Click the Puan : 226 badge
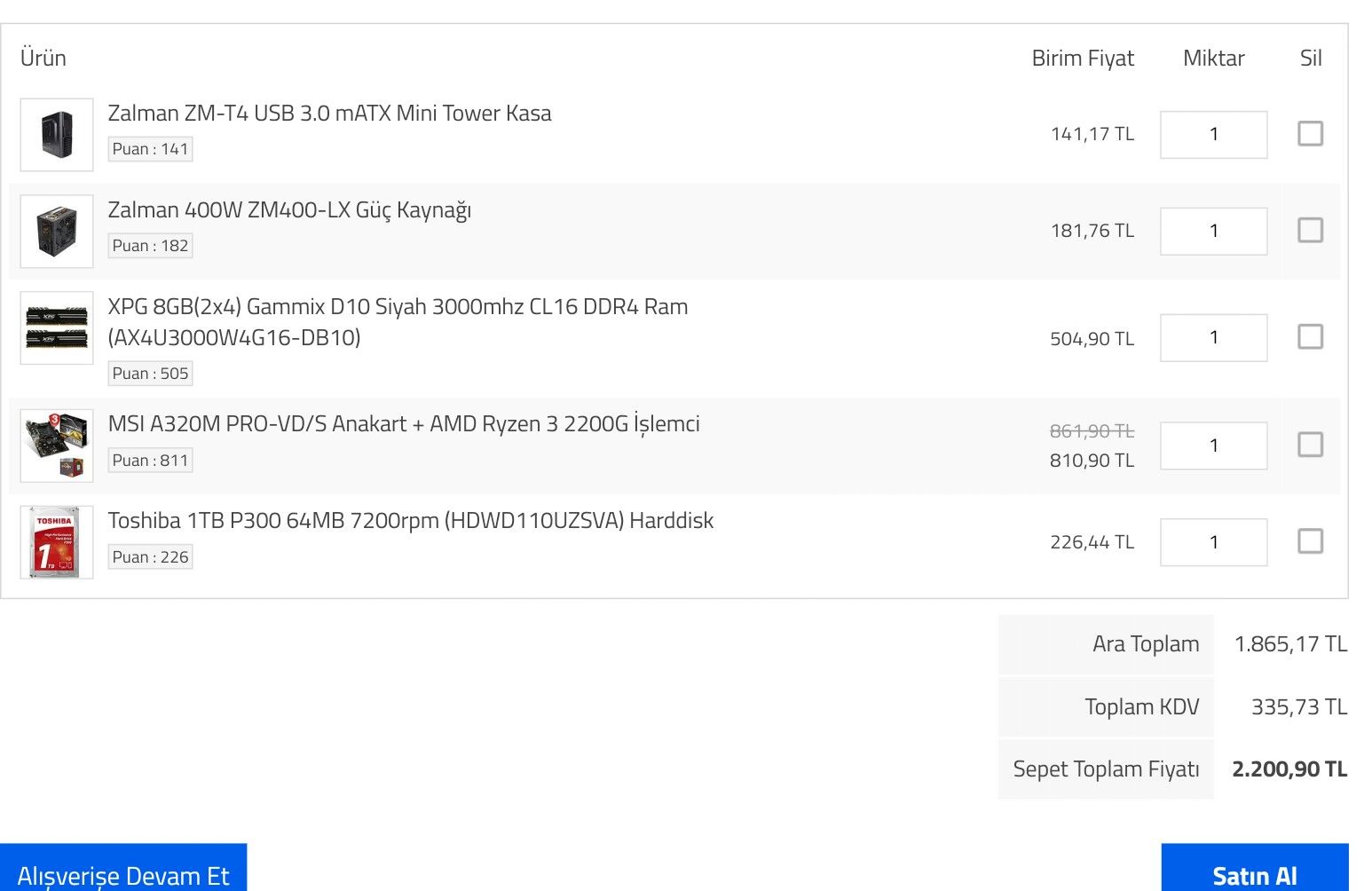1372x891 pixels. [x=150, y=557]
